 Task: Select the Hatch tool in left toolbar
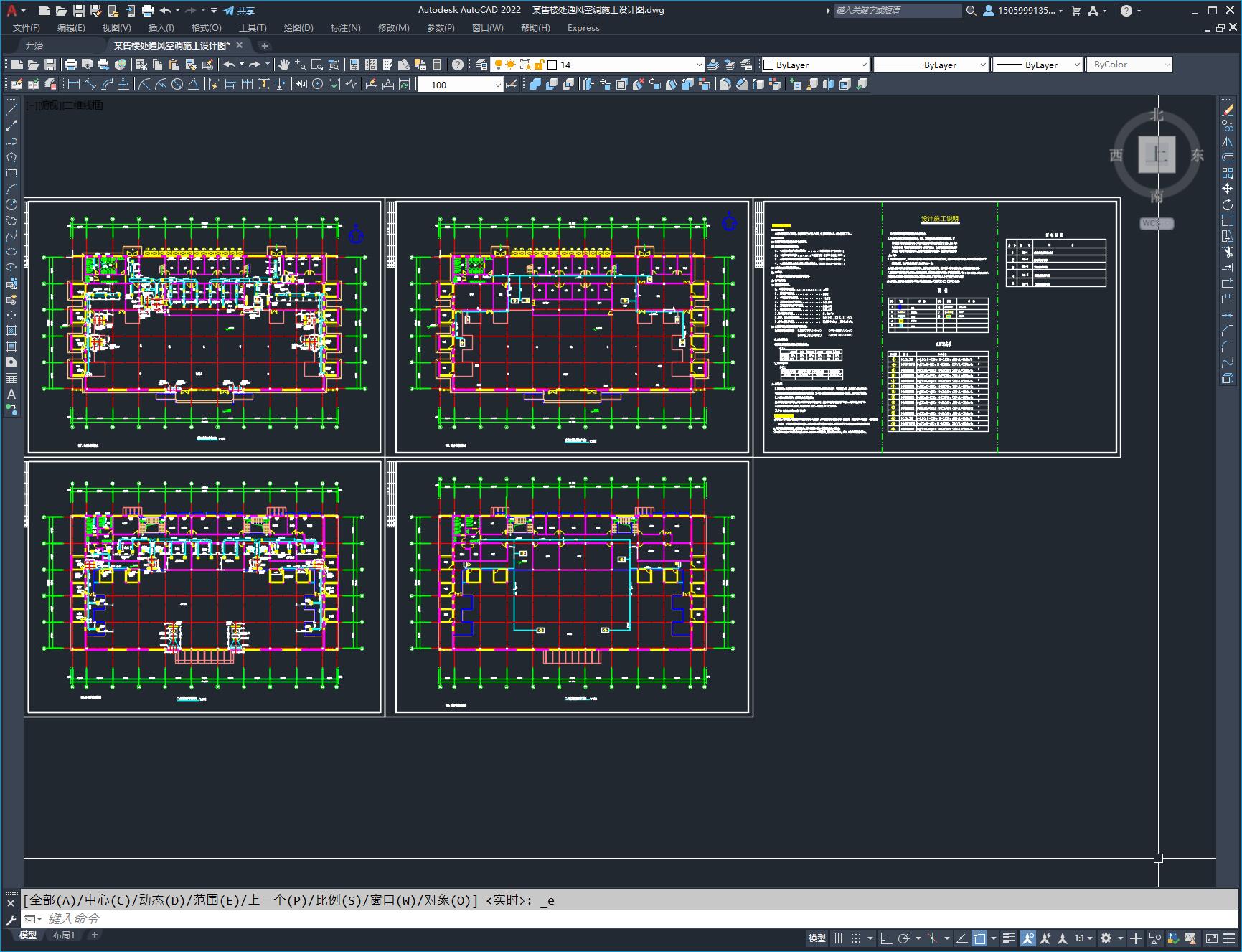click(x=11, y=331)
